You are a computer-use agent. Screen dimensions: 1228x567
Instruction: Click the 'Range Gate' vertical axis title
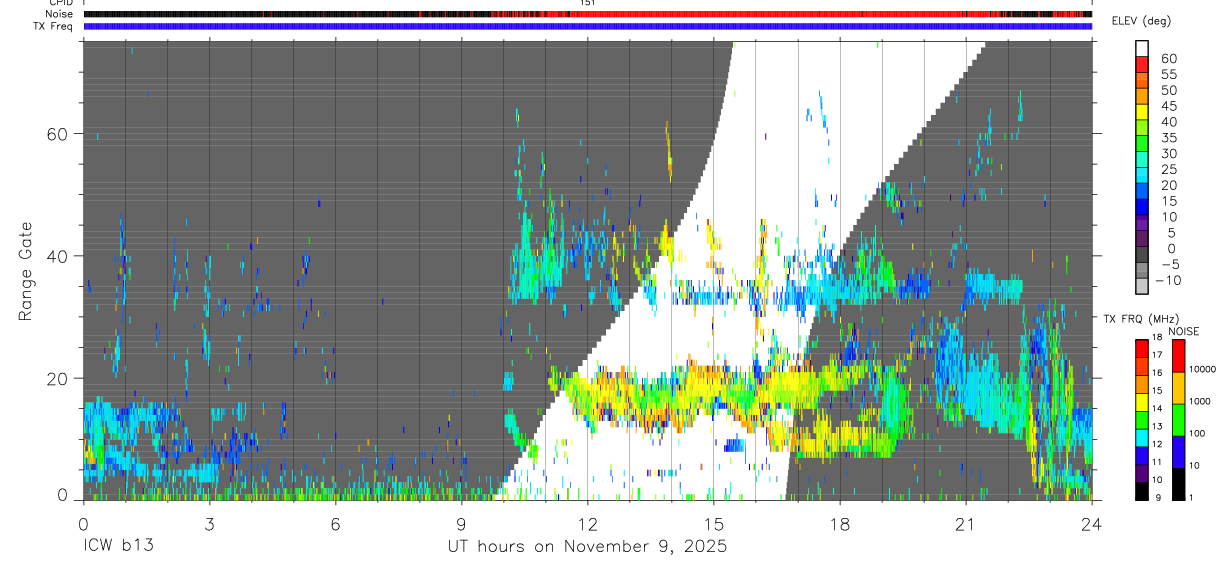(26, 269)
